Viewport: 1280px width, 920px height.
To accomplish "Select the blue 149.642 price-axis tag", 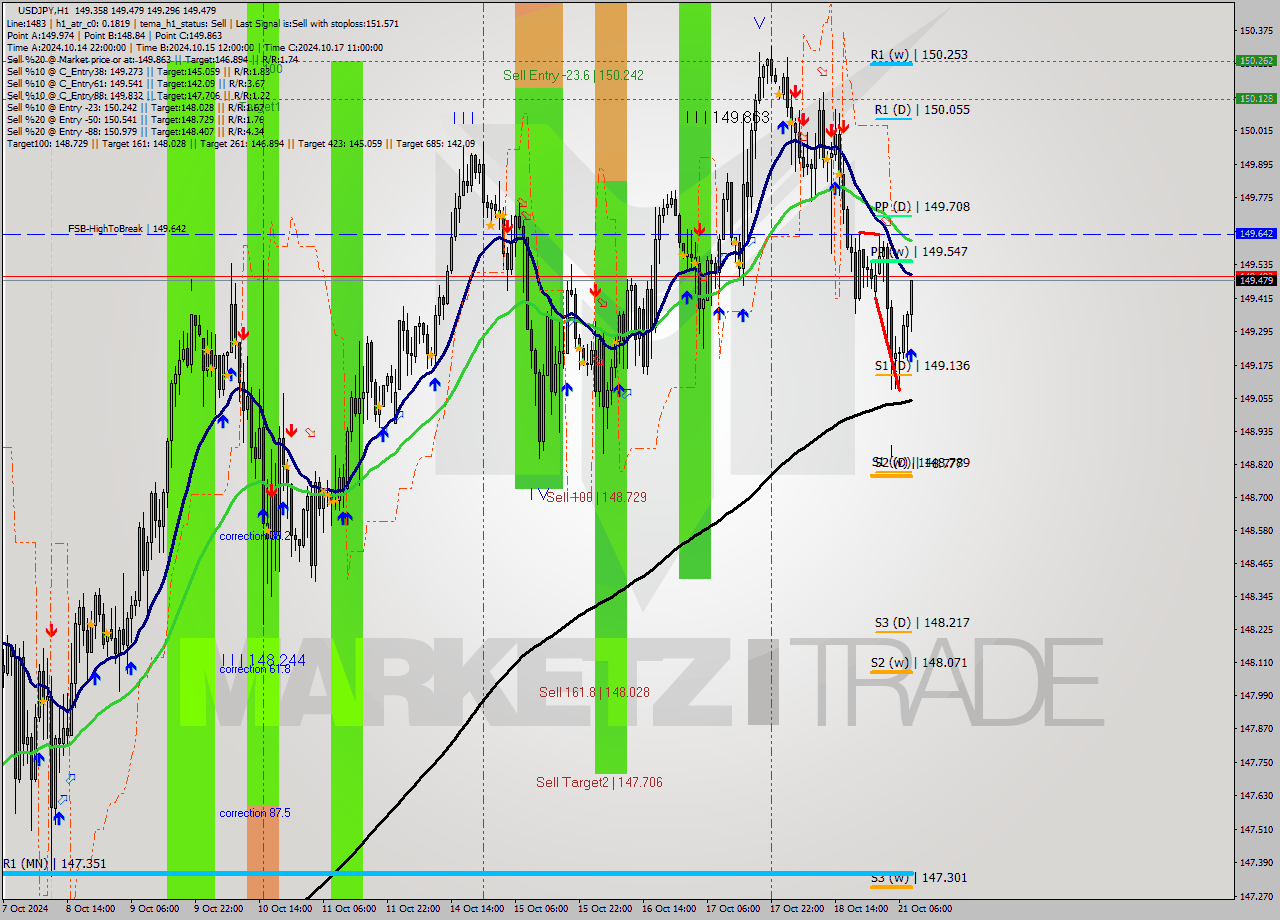I will click(x=1256, y=234).
